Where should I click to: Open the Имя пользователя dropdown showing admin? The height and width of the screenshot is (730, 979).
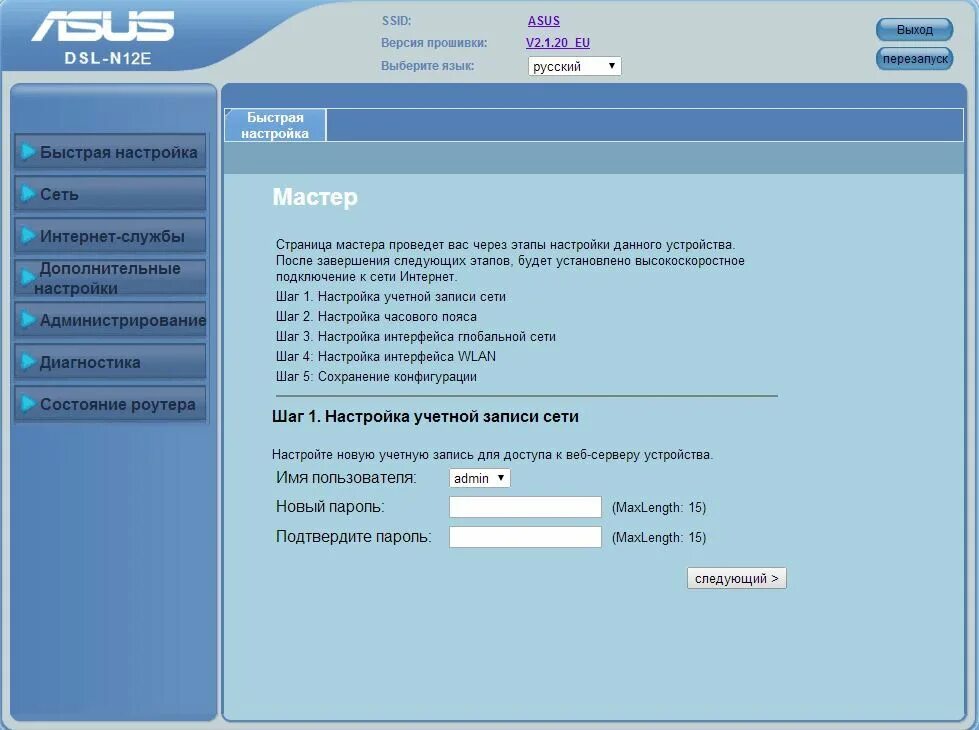click(480, 478)
